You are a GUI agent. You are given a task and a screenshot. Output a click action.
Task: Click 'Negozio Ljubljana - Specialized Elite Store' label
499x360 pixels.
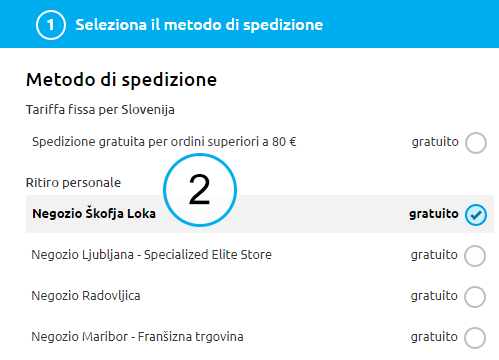click(151, 255)
